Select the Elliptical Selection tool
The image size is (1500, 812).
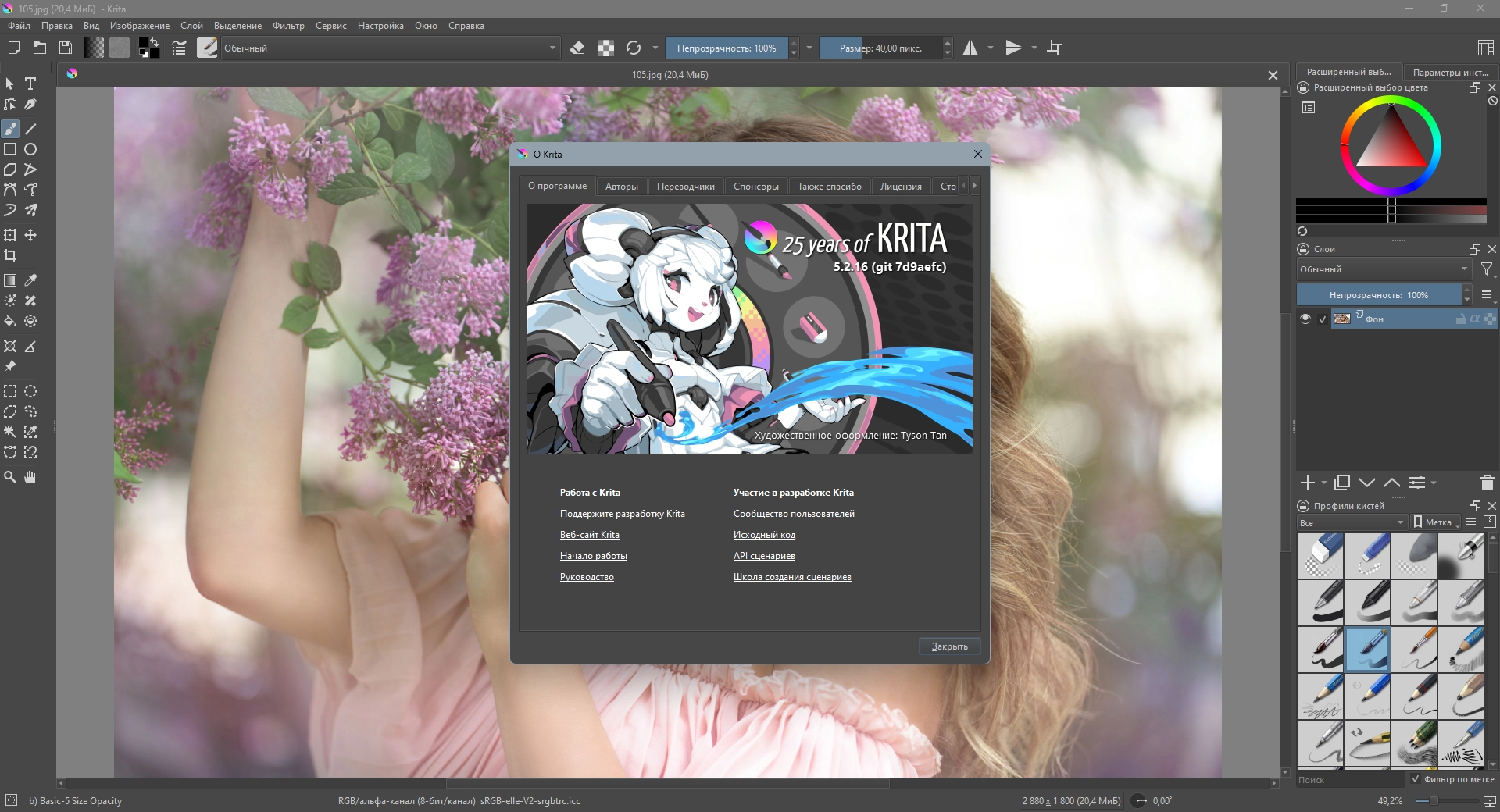[x=30, y=391]
